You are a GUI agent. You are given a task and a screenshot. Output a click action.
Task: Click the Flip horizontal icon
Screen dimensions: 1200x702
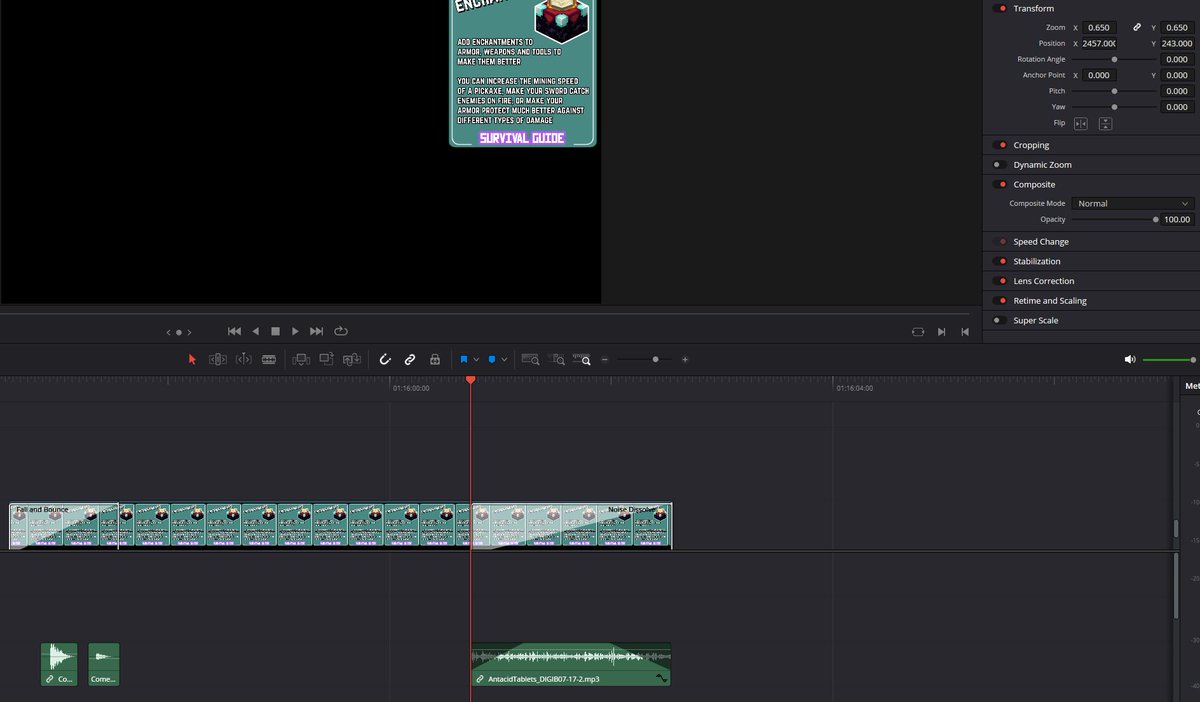(1081, 124)
